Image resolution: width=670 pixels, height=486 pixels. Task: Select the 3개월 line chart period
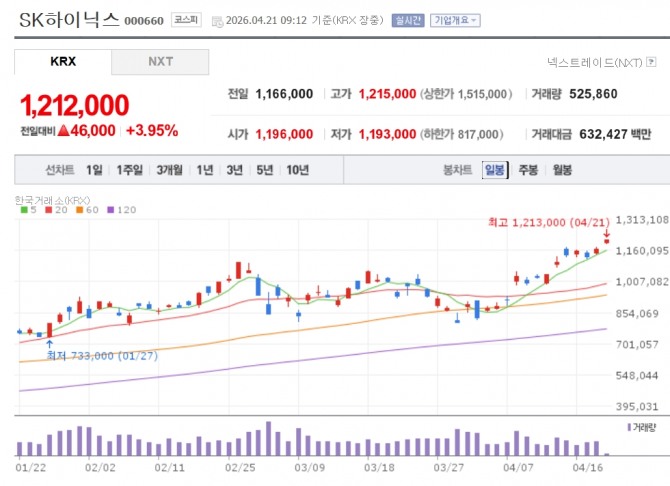click(x=169, y=170)
